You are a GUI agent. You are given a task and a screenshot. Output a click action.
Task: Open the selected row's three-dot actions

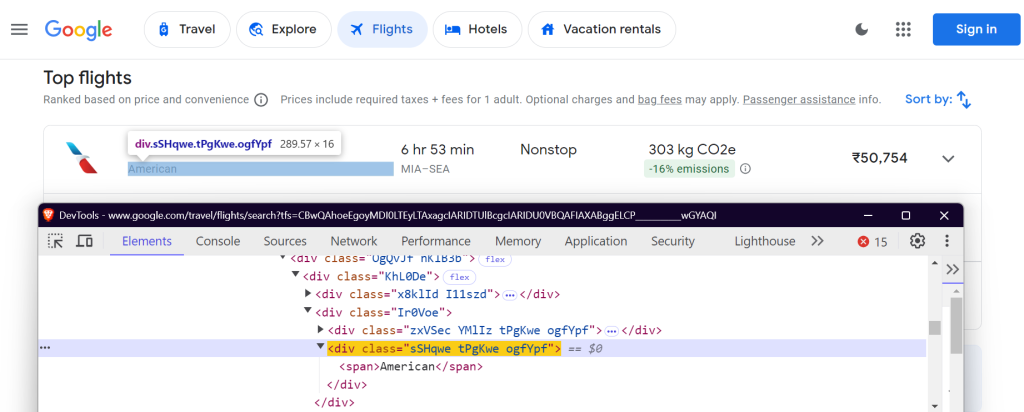tap(45, 348)
